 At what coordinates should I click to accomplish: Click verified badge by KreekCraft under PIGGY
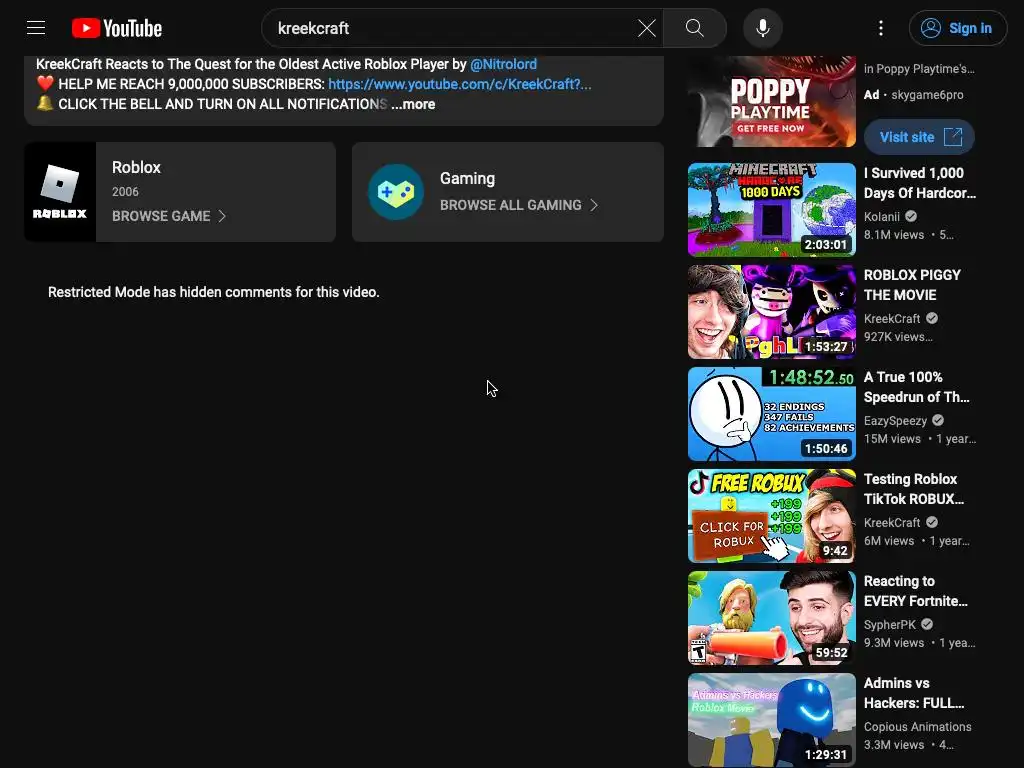(x=932, y=318)
